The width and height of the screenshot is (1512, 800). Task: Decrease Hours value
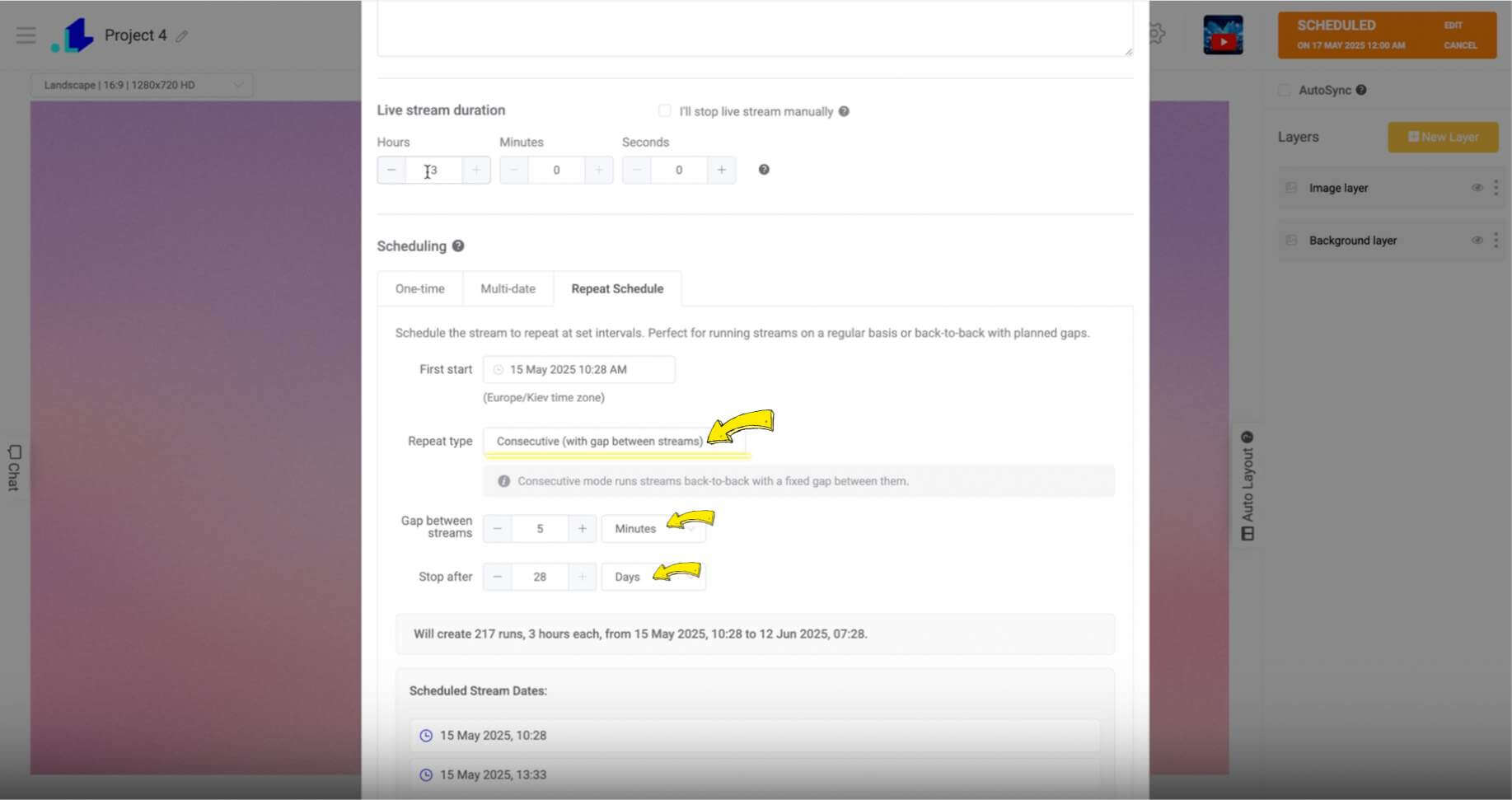391,170
